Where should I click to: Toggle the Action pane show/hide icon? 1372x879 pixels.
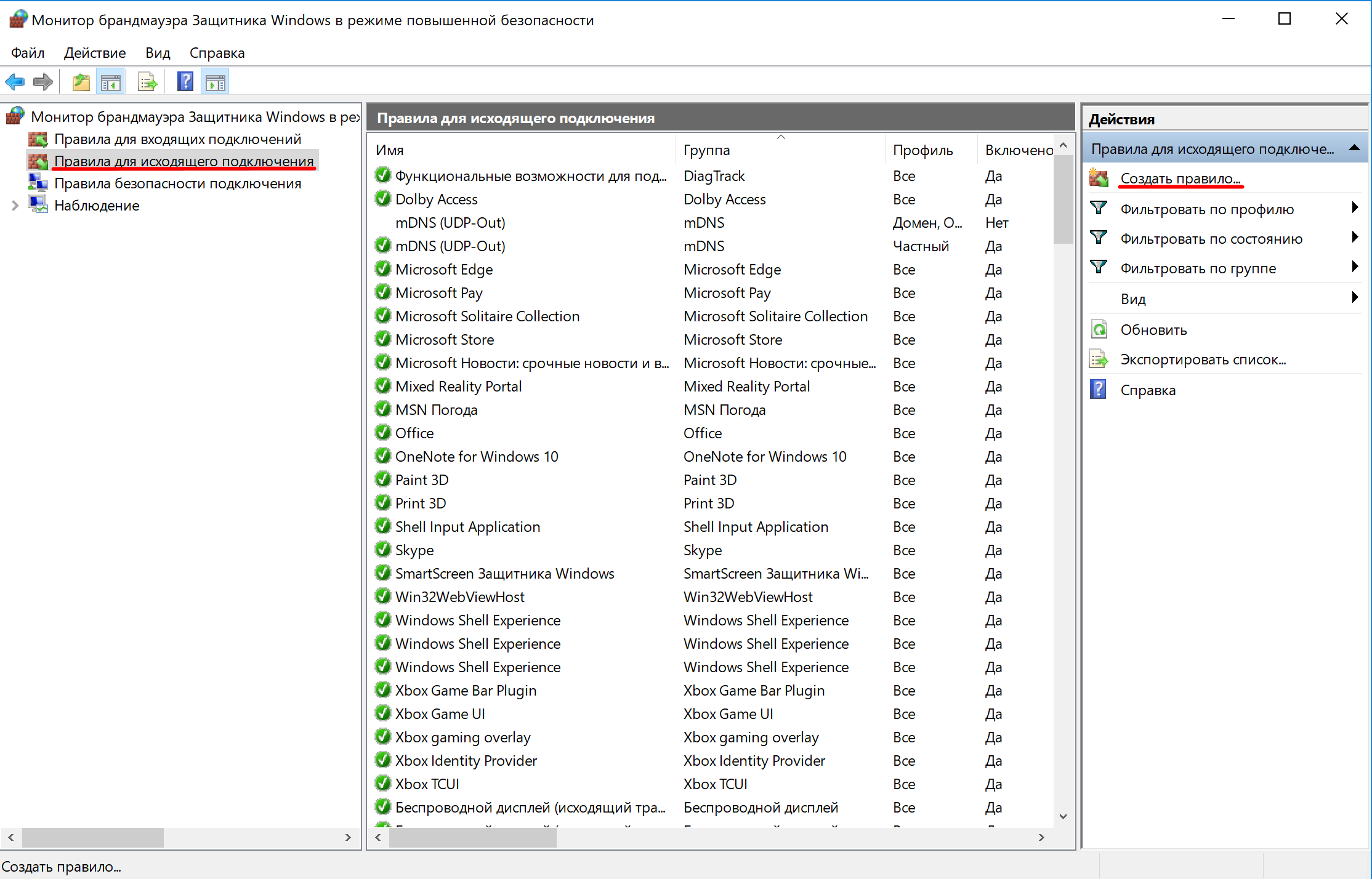[216, 82]
